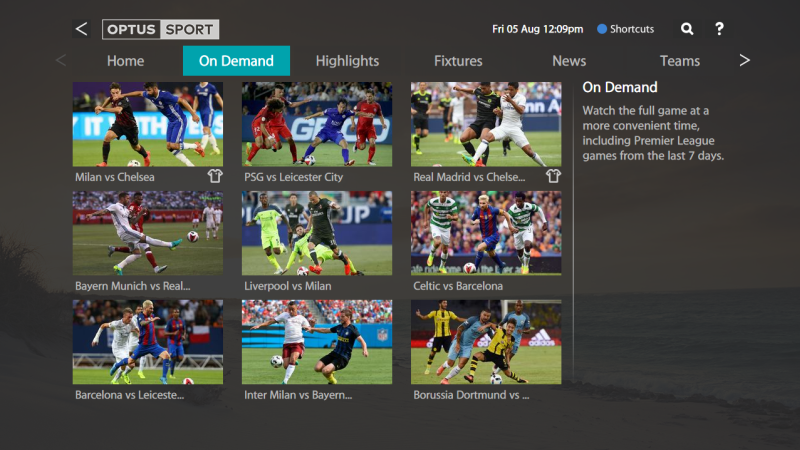Play the PSG vs Leicester City match

(x=317, y=124)
